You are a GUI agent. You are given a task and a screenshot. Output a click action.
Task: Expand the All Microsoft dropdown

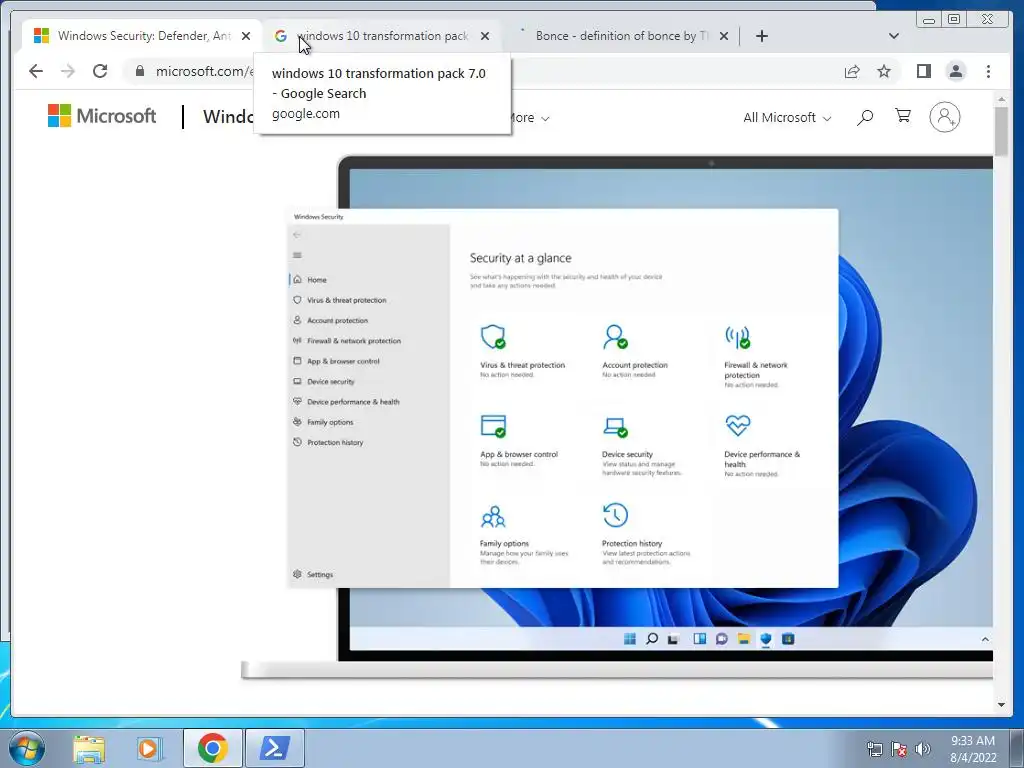click(787, 118)
